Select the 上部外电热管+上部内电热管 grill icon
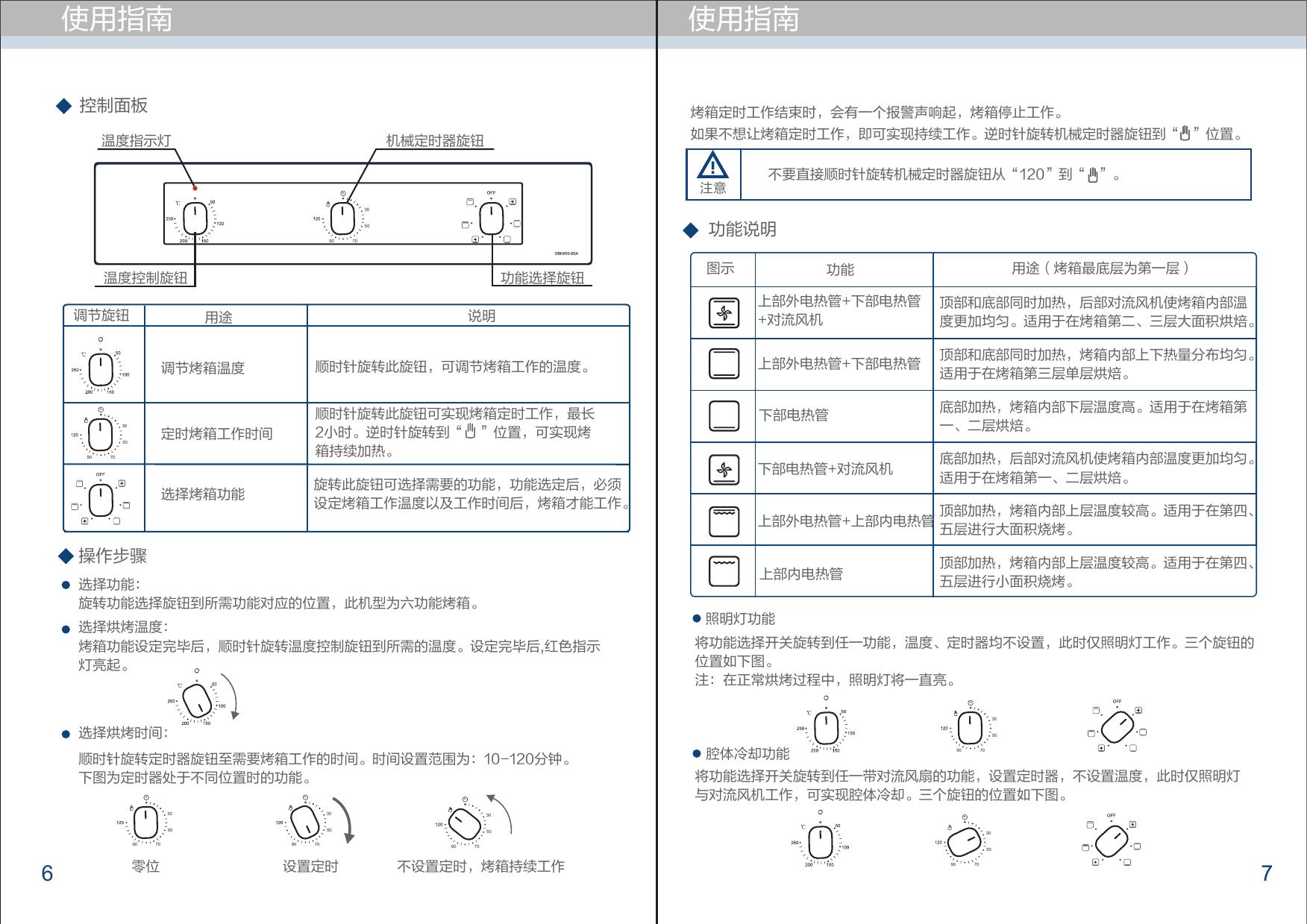The height and width of the screenshot is (924, 1307). 724,521
